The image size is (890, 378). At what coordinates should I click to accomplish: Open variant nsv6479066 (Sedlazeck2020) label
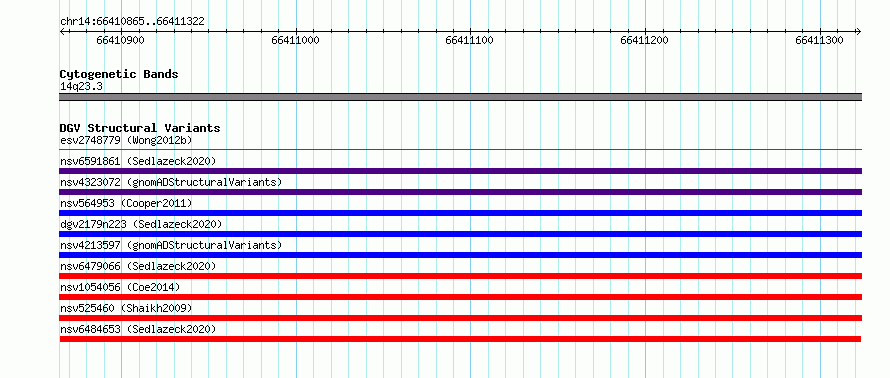pyautogui.click(x=138, y=266)
